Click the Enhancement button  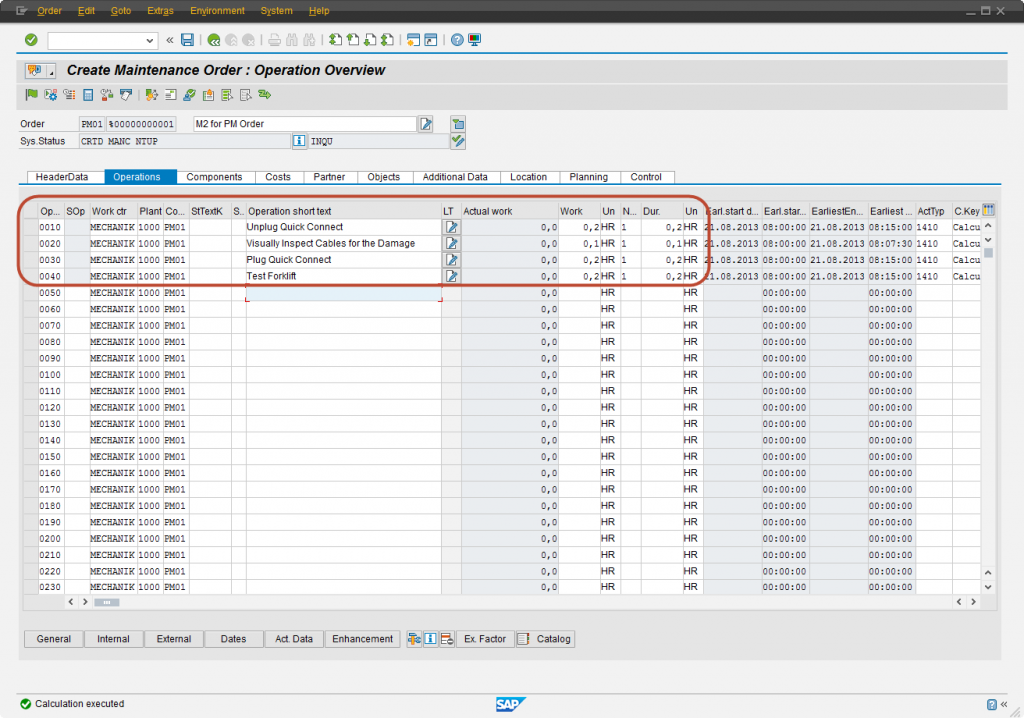pyautogui.click(x=362, y=638)
